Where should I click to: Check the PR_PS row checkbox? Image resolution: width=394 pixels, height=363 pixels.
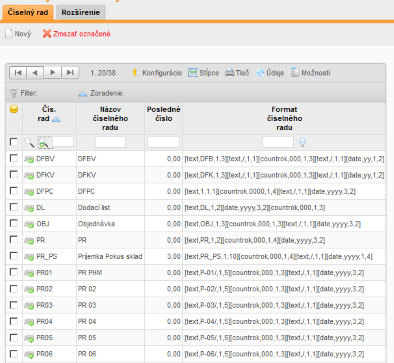pyautogui.click(x=14, y=256)
